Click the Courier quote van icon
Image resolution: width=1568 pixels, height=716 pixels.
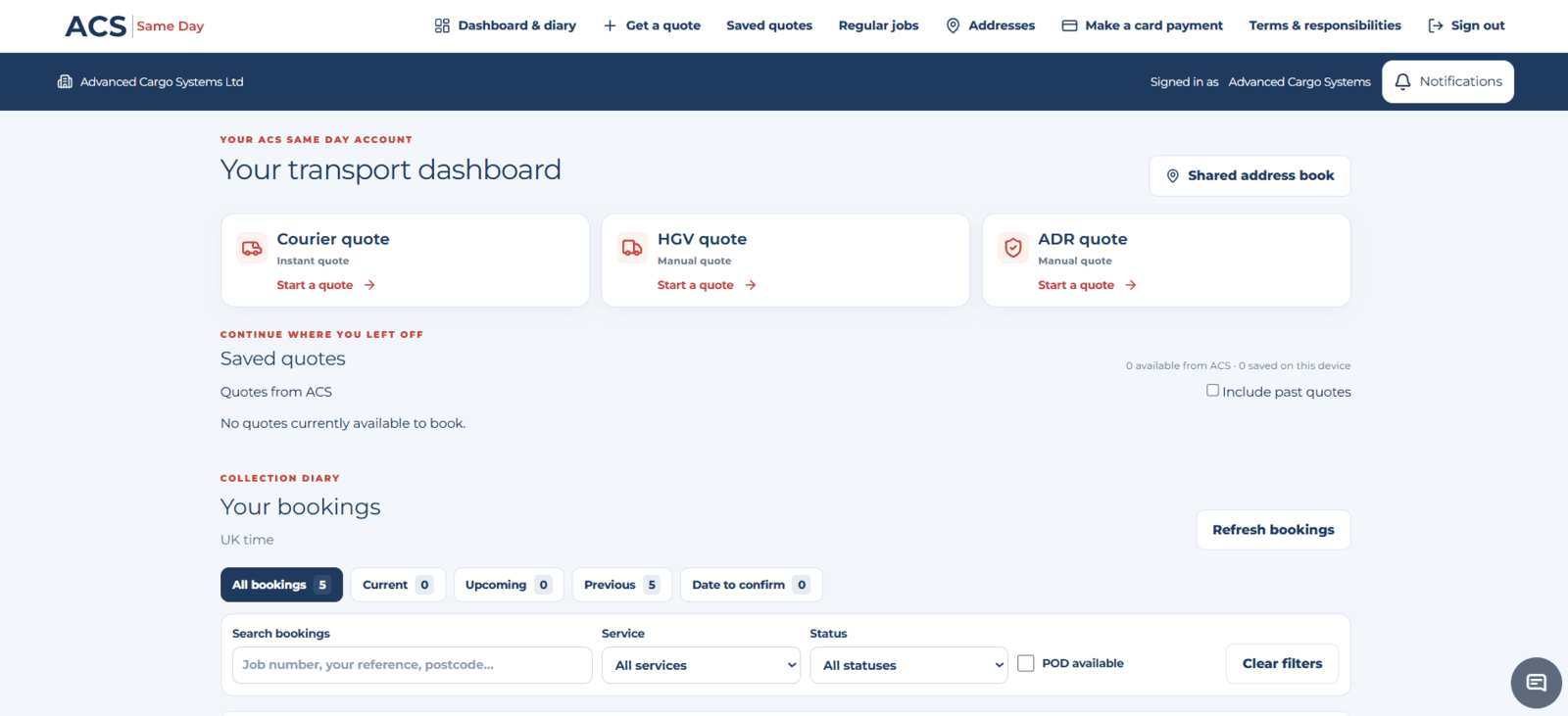[x=252, y=248]
